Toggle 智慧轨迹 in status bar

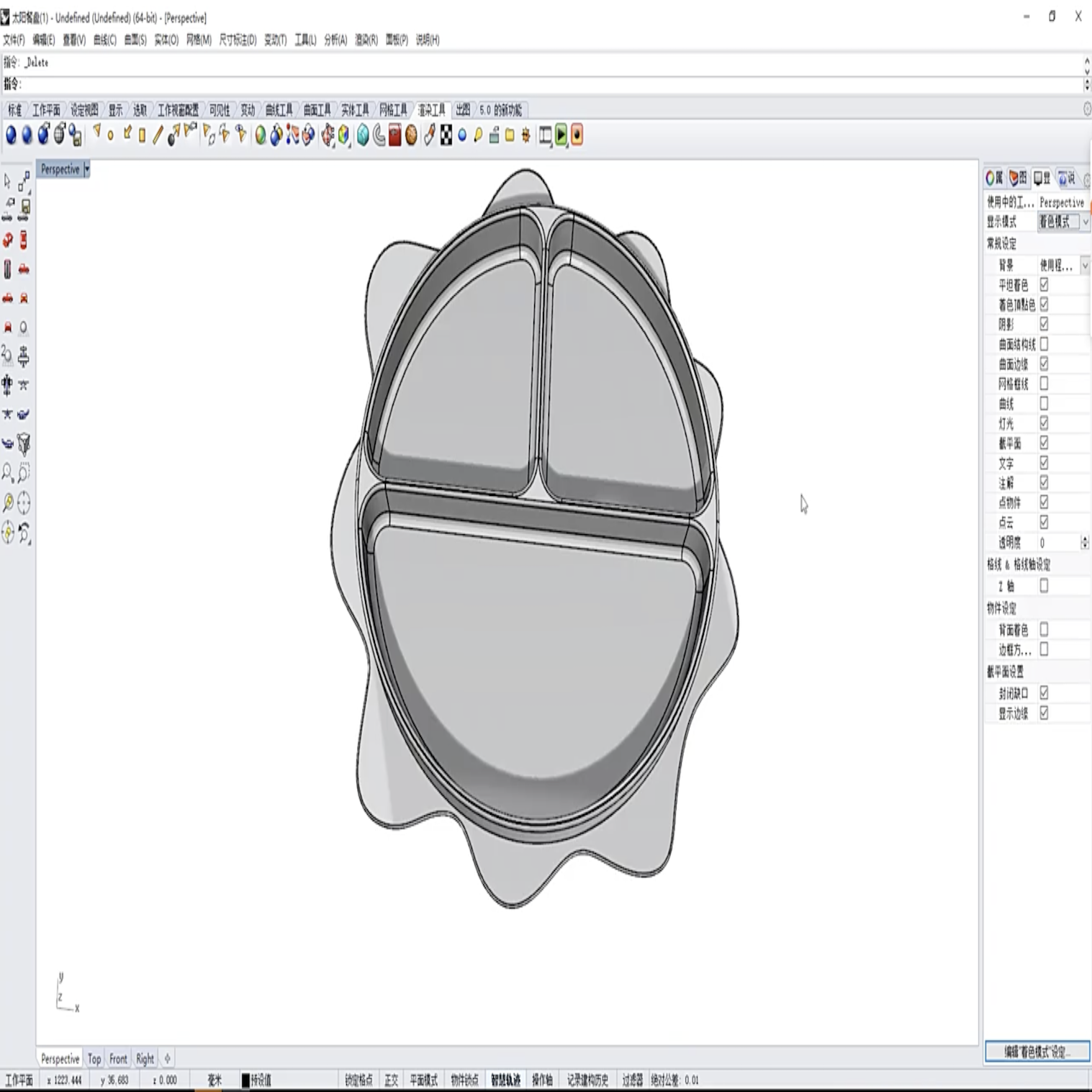tap(505, 1080)
